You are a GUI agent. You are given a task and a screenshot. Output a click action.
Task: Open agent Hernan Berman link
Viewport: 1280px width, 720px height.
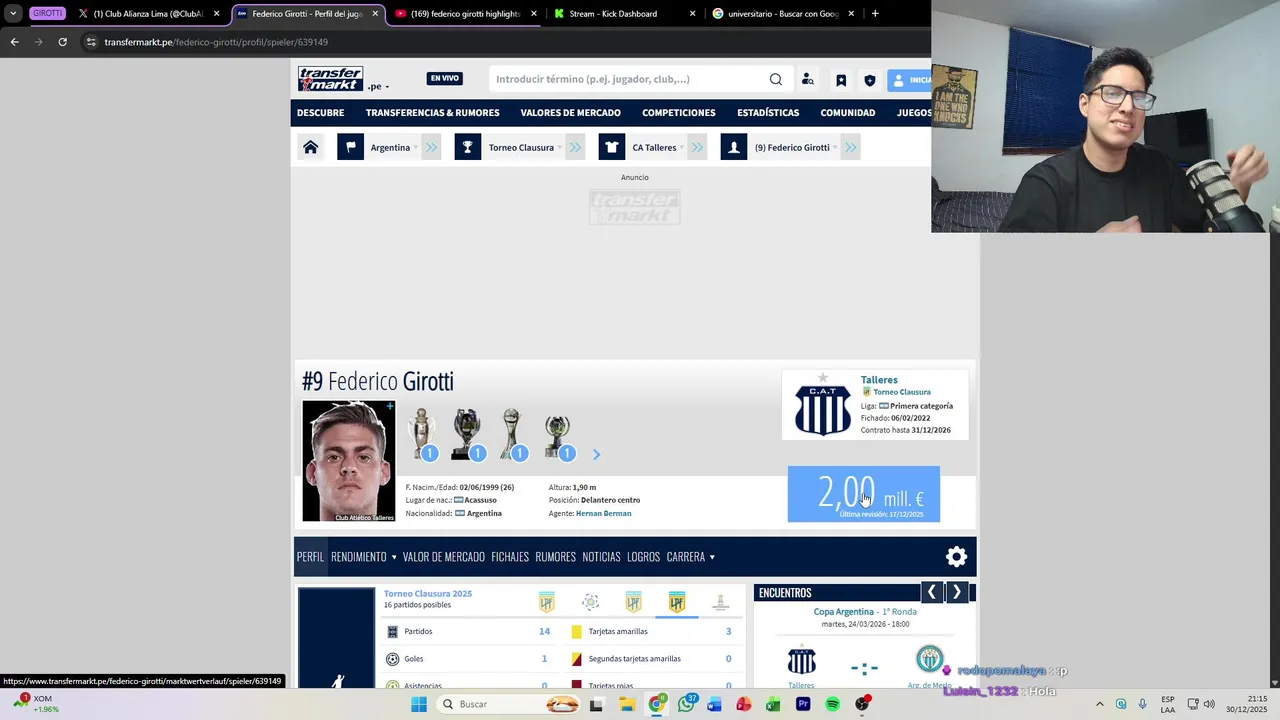click(x=603, y=513)
